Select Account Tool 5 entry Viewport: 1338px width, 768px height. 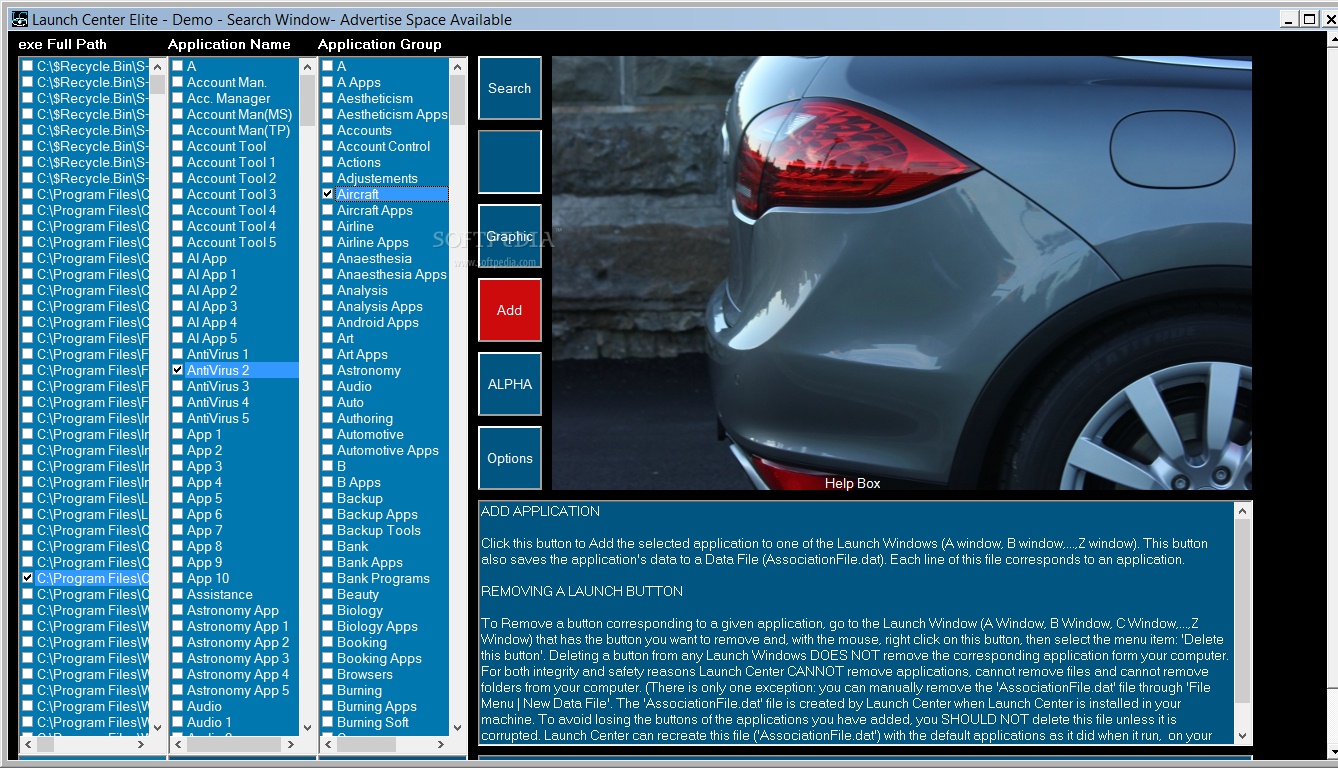231,242
